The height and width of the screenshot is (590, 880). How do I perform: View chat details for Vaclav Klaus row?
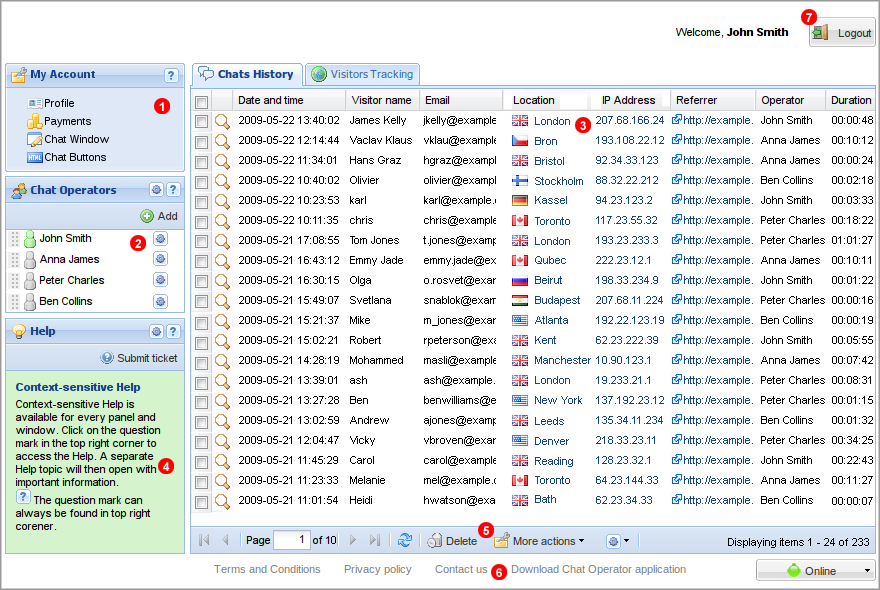(x=222, y=141)
